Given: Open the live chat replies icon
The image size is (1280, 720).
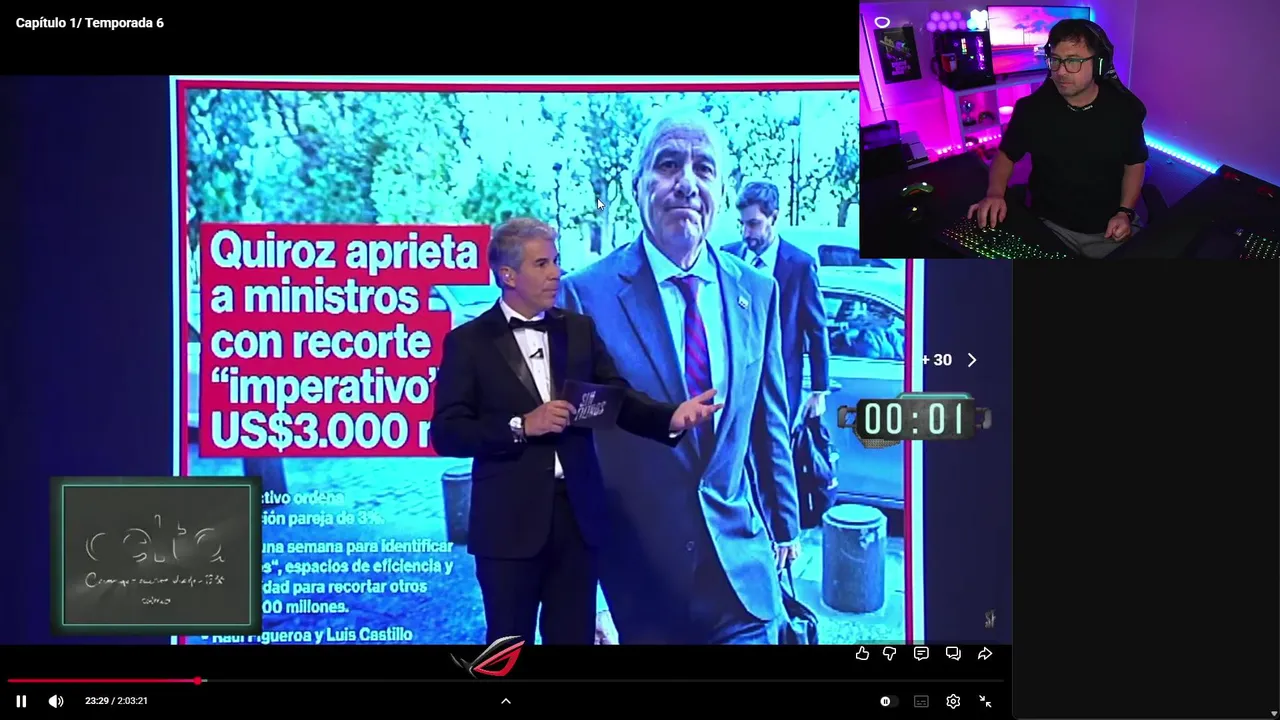Looking at the screenshot, I should (x=953, y=653).
